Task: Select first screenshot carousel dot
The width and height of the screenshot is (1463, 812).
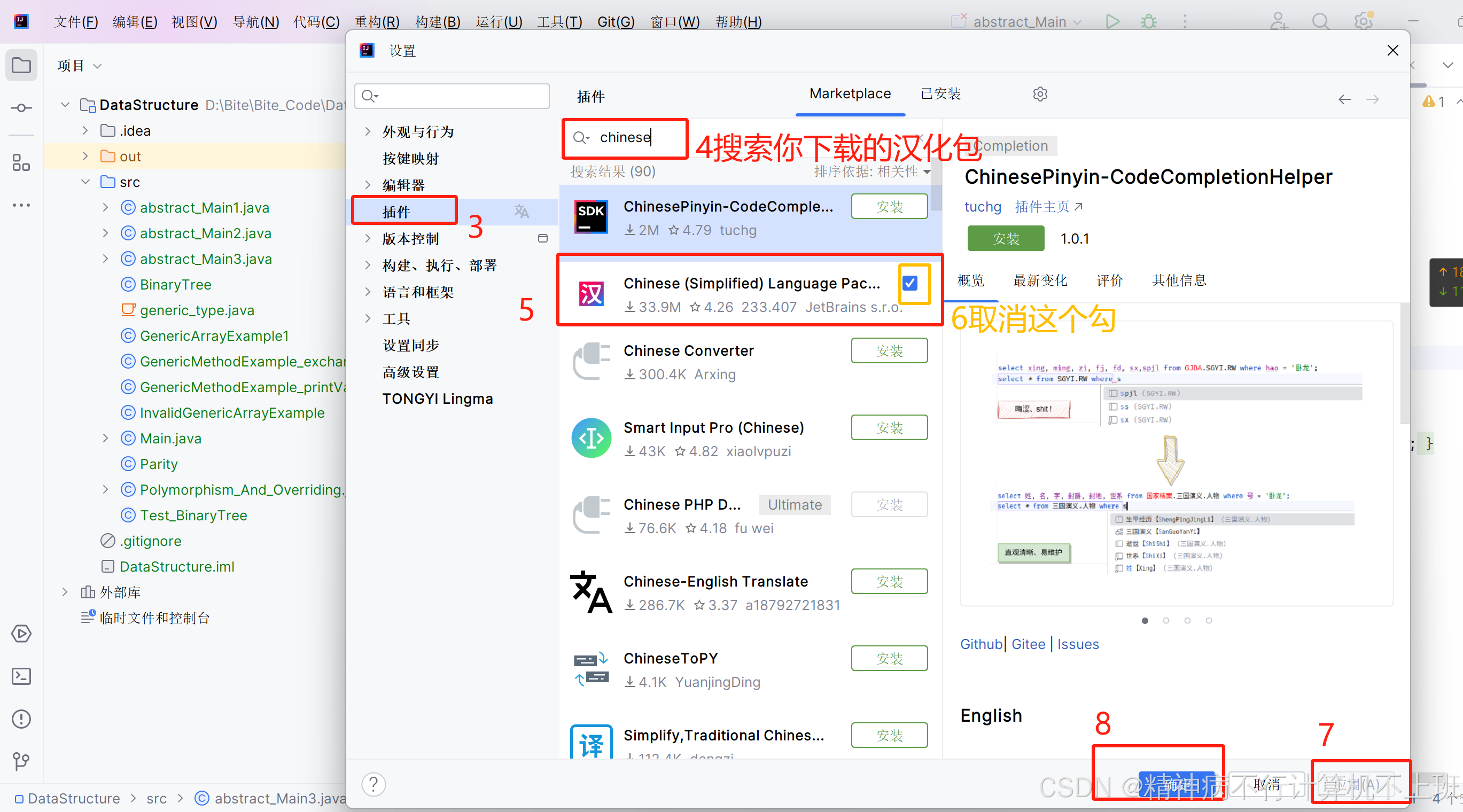Action: 1145,621
